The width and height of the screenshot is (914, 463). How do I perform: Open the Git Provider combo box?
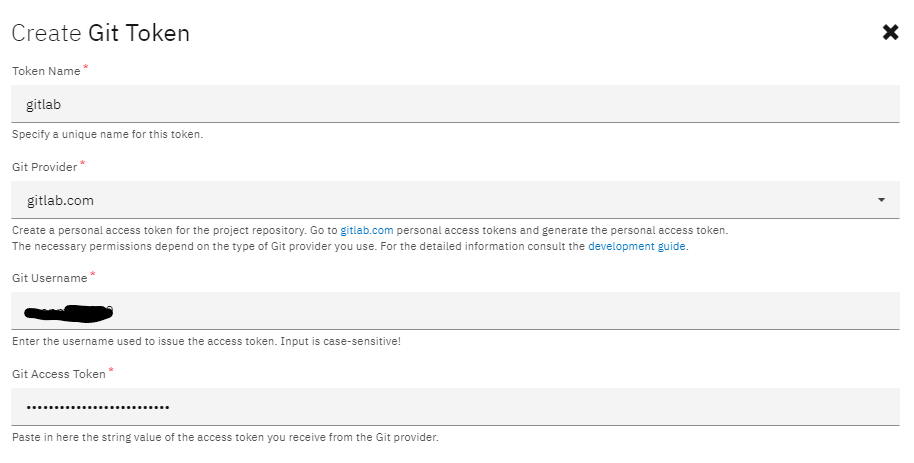pos(455,200)
